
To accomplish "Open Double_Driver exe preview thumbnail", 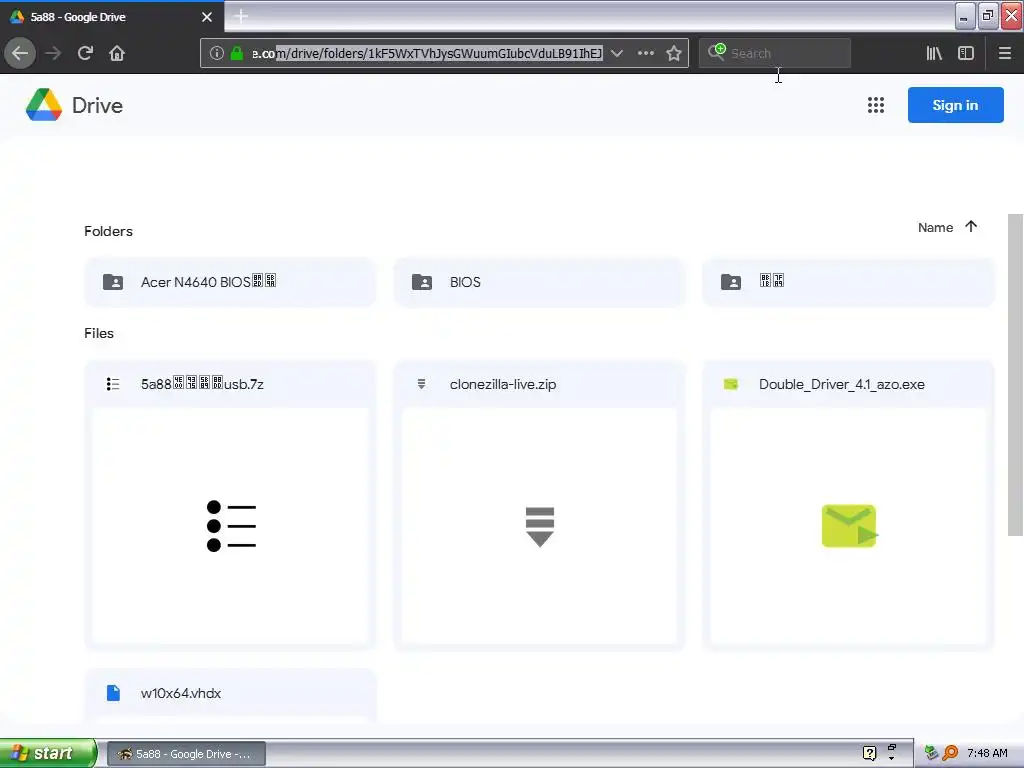I will 848,526.
